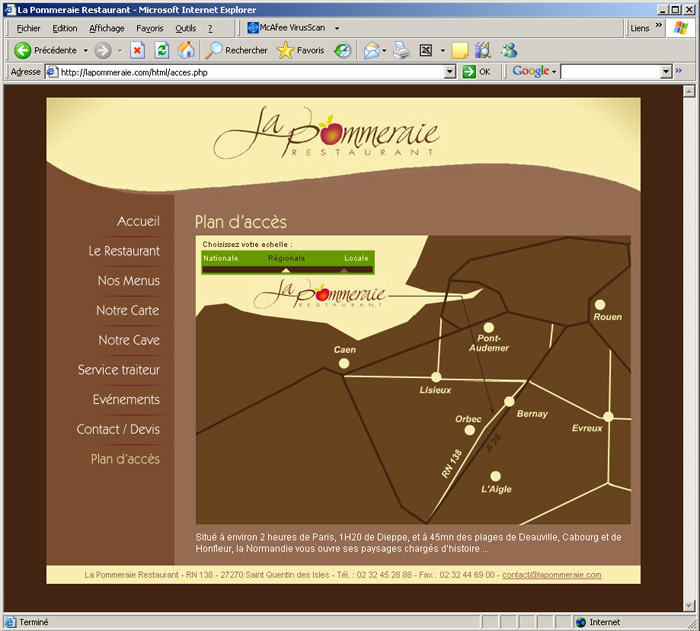Screen dimensions: 700x631
Task: Click inside the Google search input field
Action: 610,72
